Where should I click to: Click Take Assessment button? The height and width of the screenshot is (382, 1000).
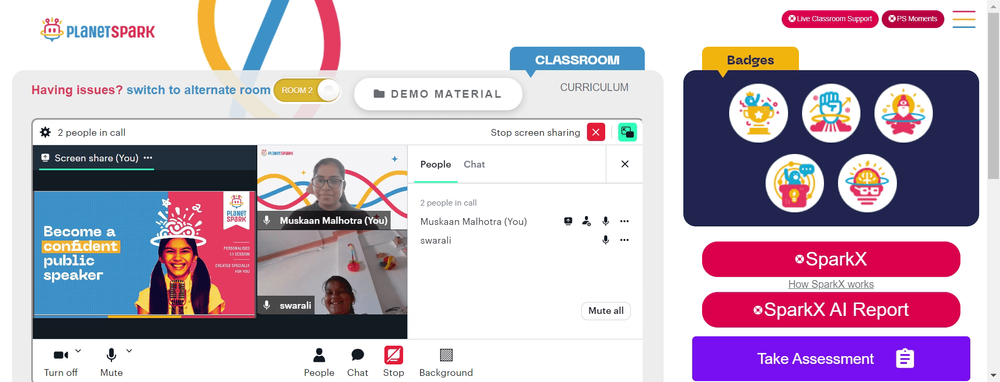click(830, 358)
